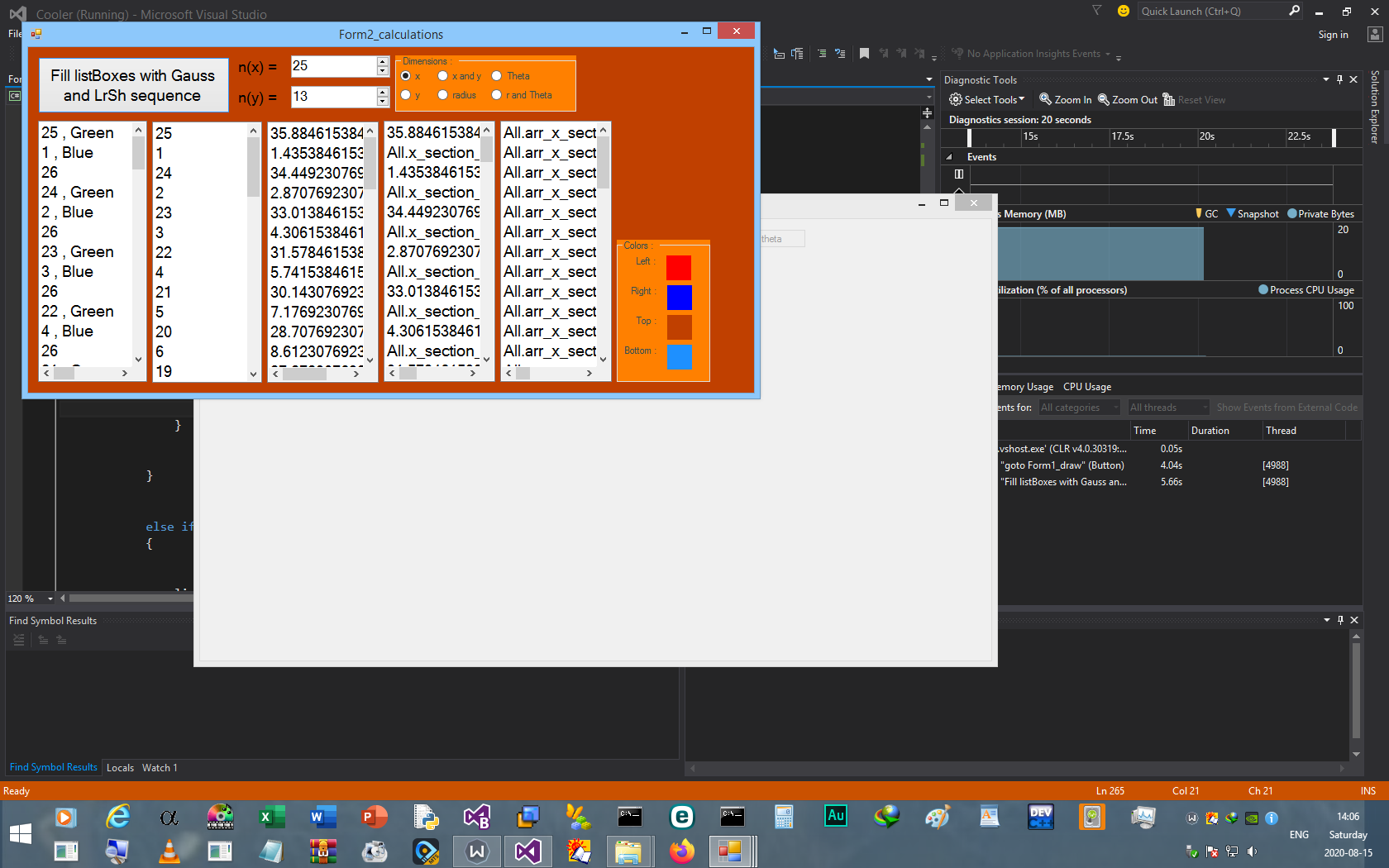Select the 'radius' radio button

tap(443, 95)
